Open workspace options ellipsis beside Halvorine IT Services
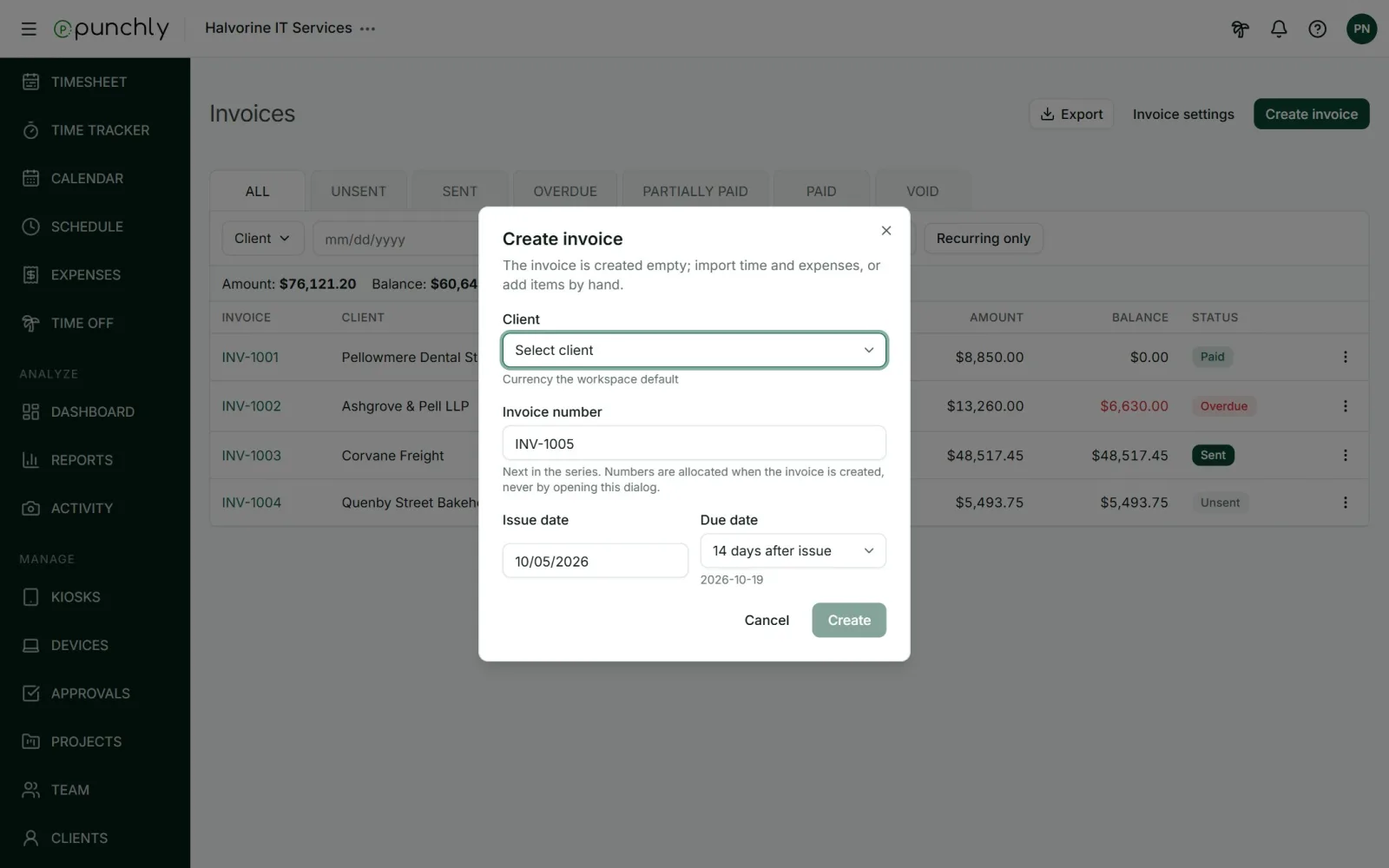Viewport: 1389px width, 868px height. pyautogui.click(x=368, y=29)
